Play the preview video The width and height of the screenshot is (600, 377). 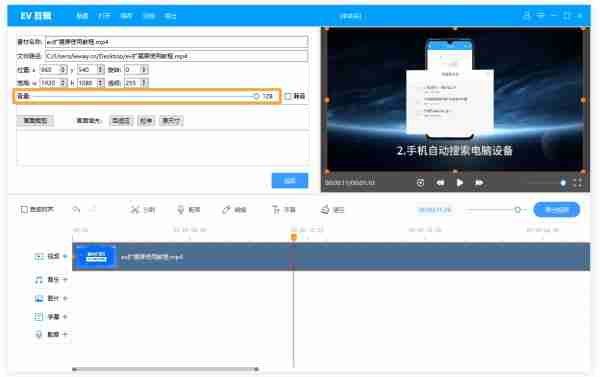pyautogui.click(x=460, y=183)
